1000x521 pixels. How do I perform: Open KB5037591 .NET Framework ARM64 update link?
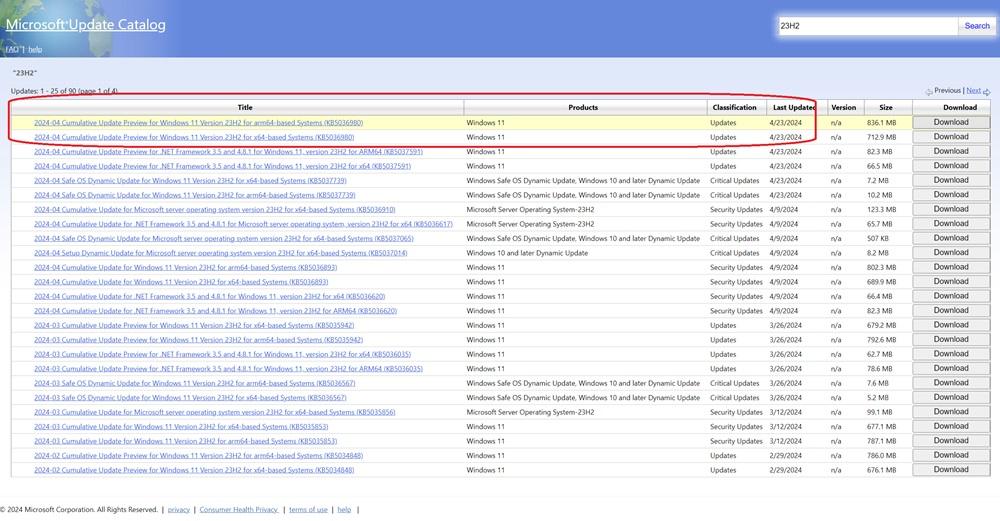228,151
